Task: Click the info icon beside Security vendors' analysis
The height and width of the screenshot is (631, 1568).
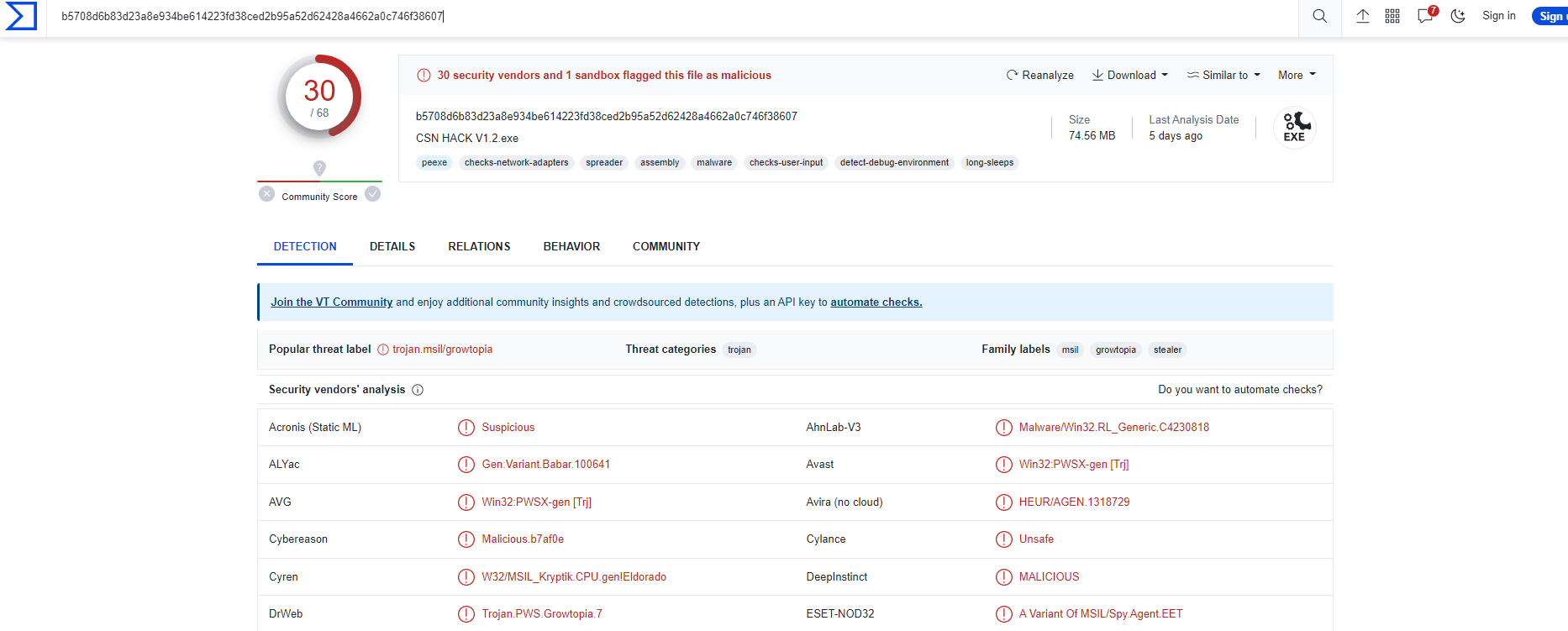Action: pos(418,390)
